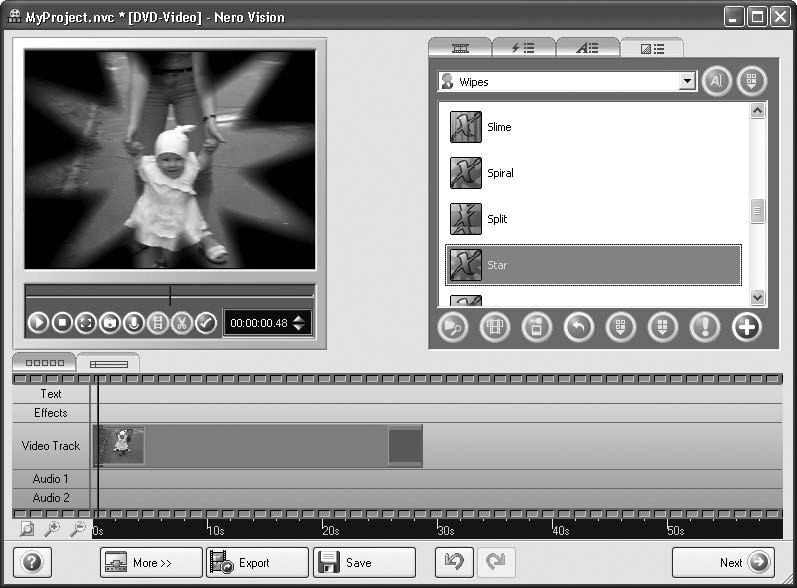
Task: Click time stepper up arrow
Action: 299,318
